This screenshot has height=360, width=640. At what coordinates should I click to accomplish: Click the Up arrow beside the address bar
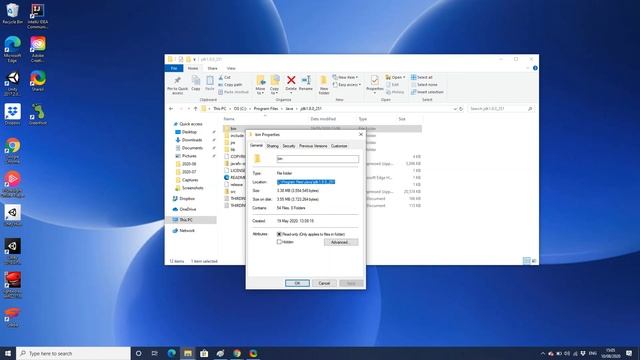coord(196,109)
